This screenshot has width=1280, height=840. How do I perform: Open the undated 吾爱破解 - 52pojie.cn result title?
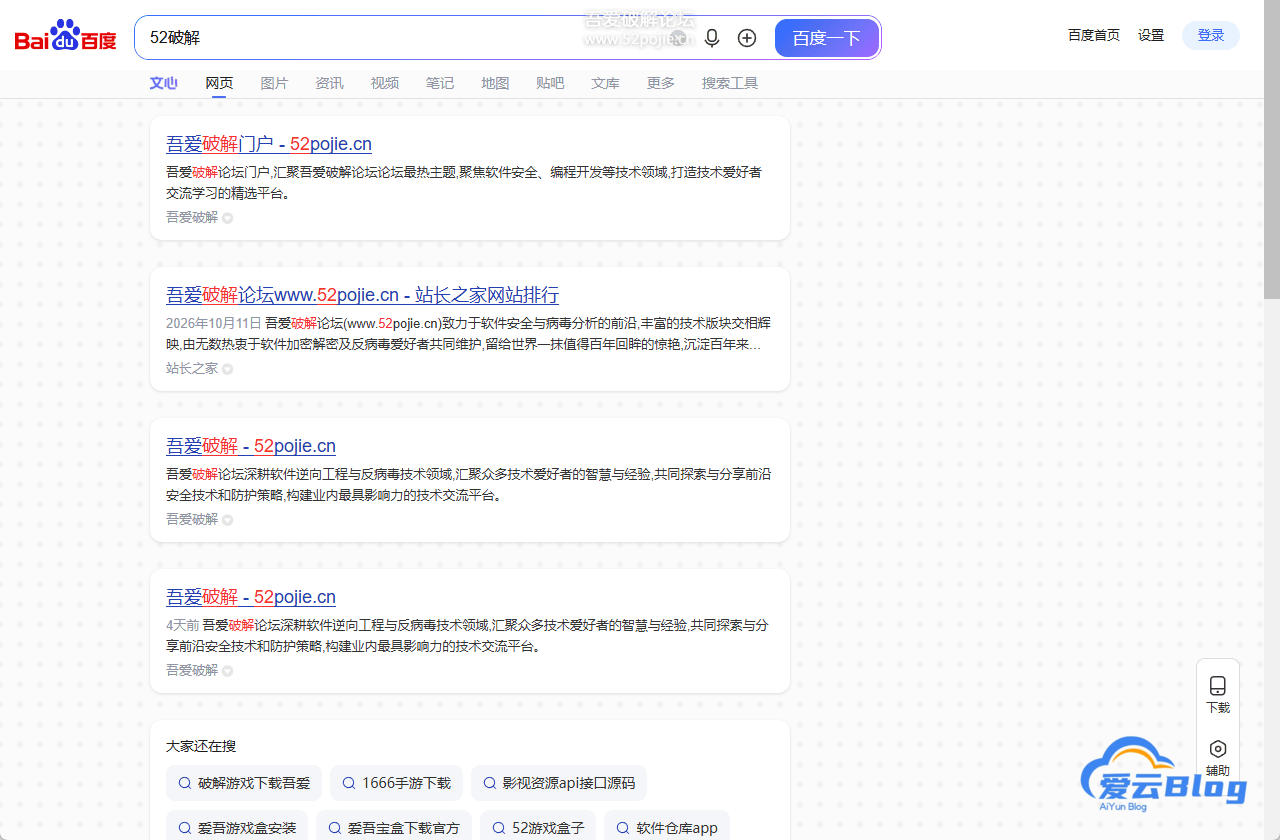tap(251, 446)
